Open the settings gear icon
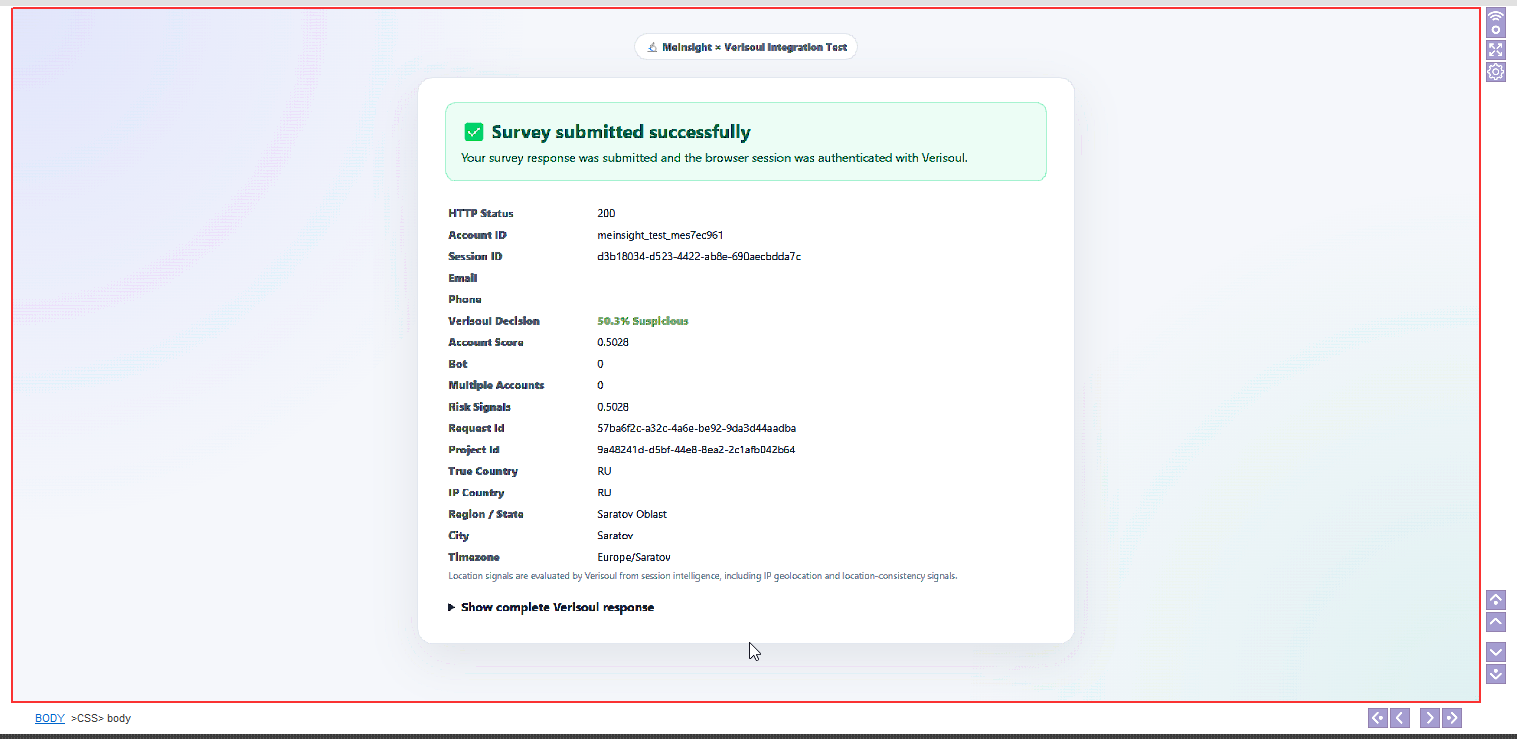Viewport: 1517px width, 739px height. 1496,72
